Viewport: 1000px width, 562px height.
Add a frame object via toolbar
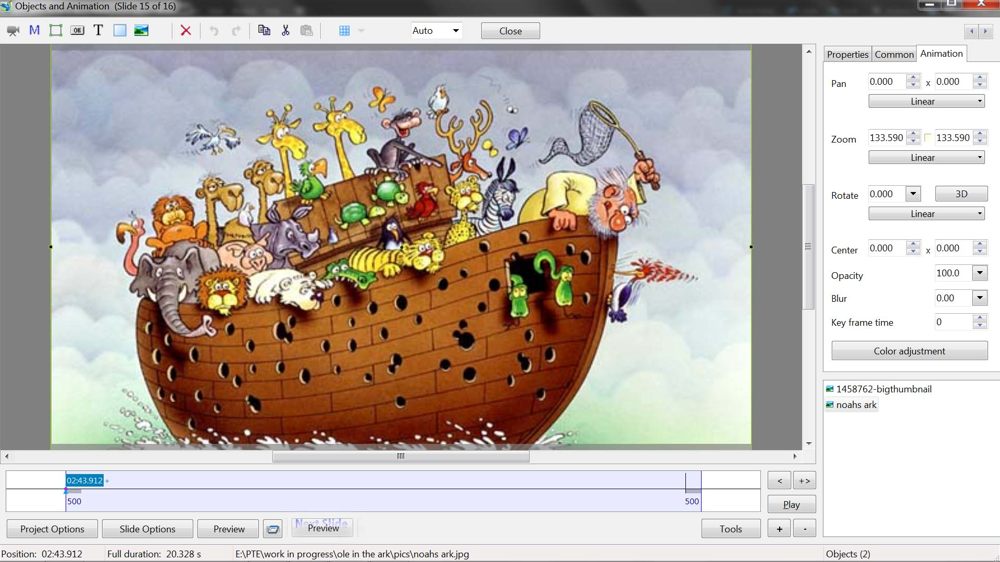(55, 31)
